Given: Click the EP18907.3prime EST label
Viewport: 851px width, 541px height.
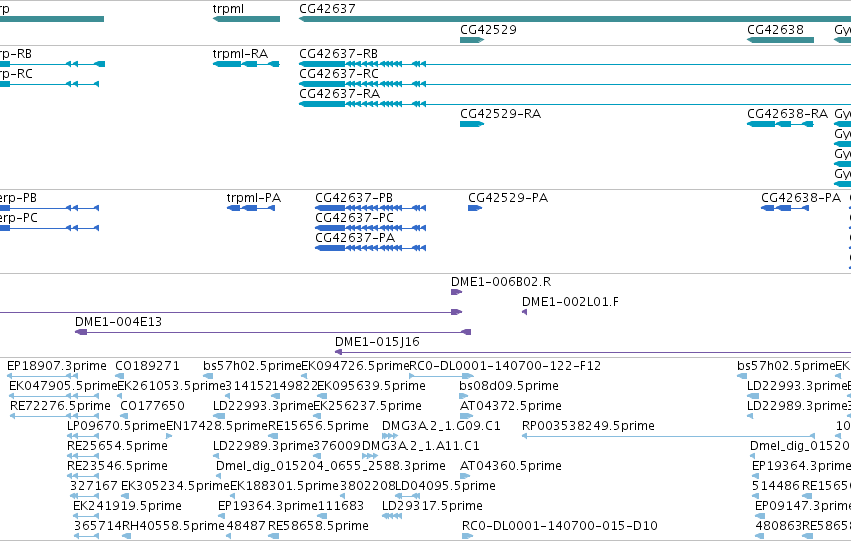Looking at the screenshot, I should pos(56,366).
